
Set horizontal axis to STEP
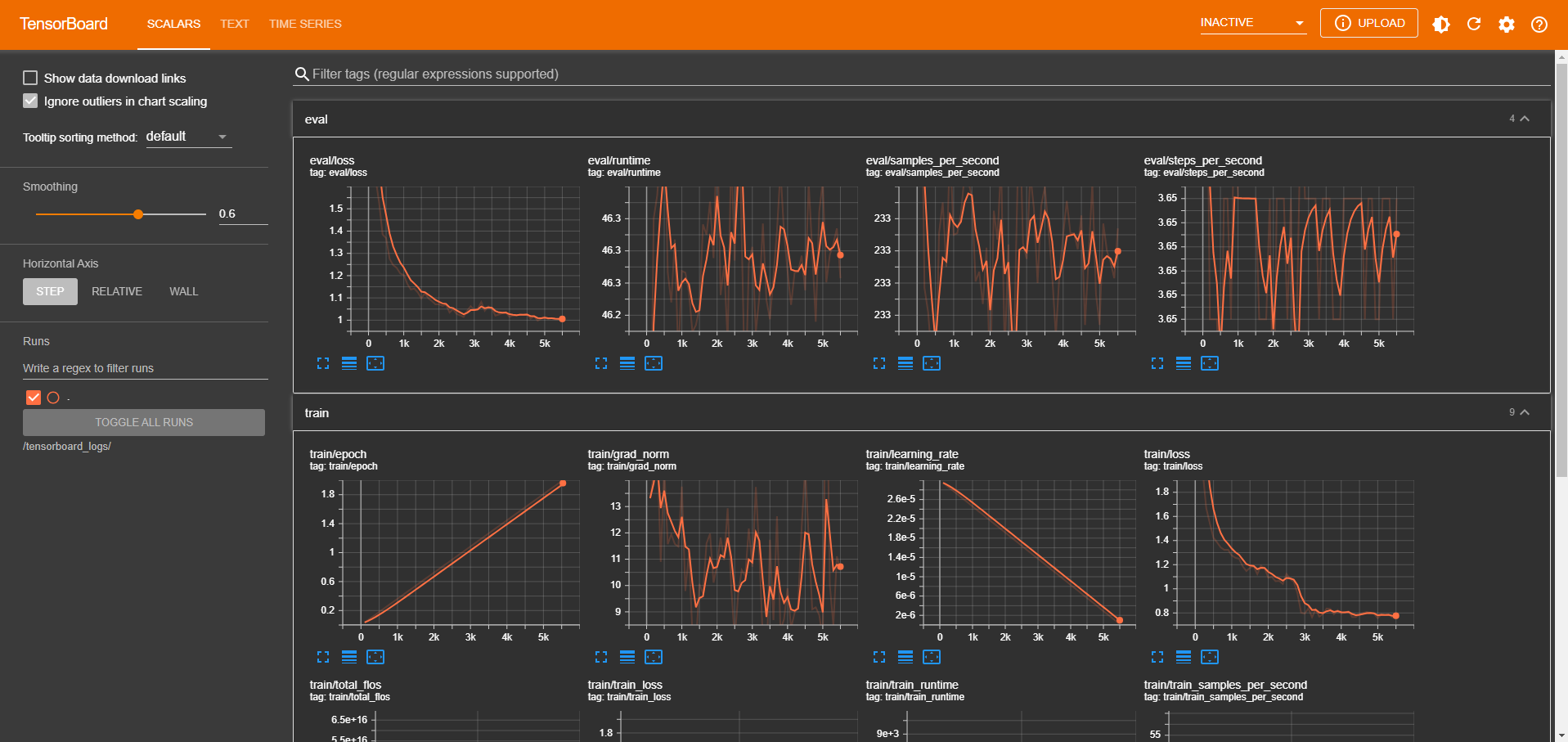50,291
